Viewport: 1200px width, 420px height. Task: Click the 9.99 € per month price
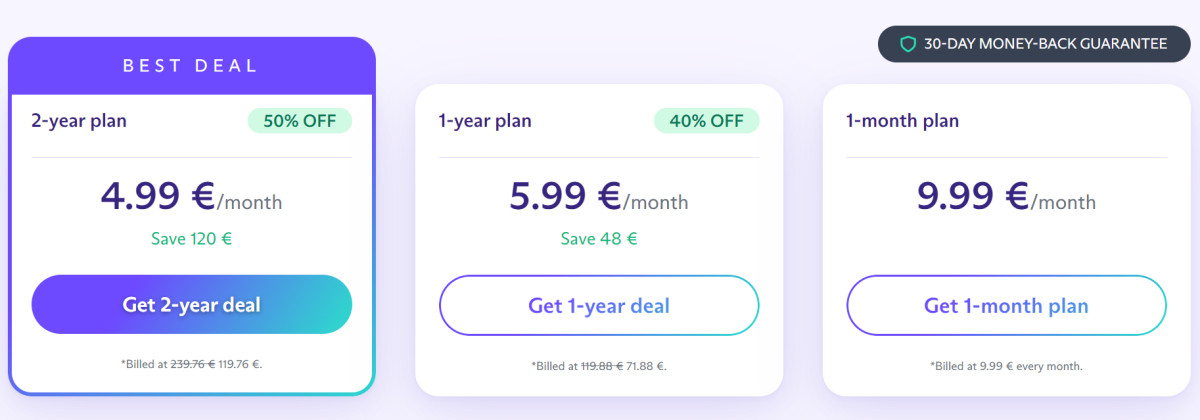click(x=1006, y=196)
